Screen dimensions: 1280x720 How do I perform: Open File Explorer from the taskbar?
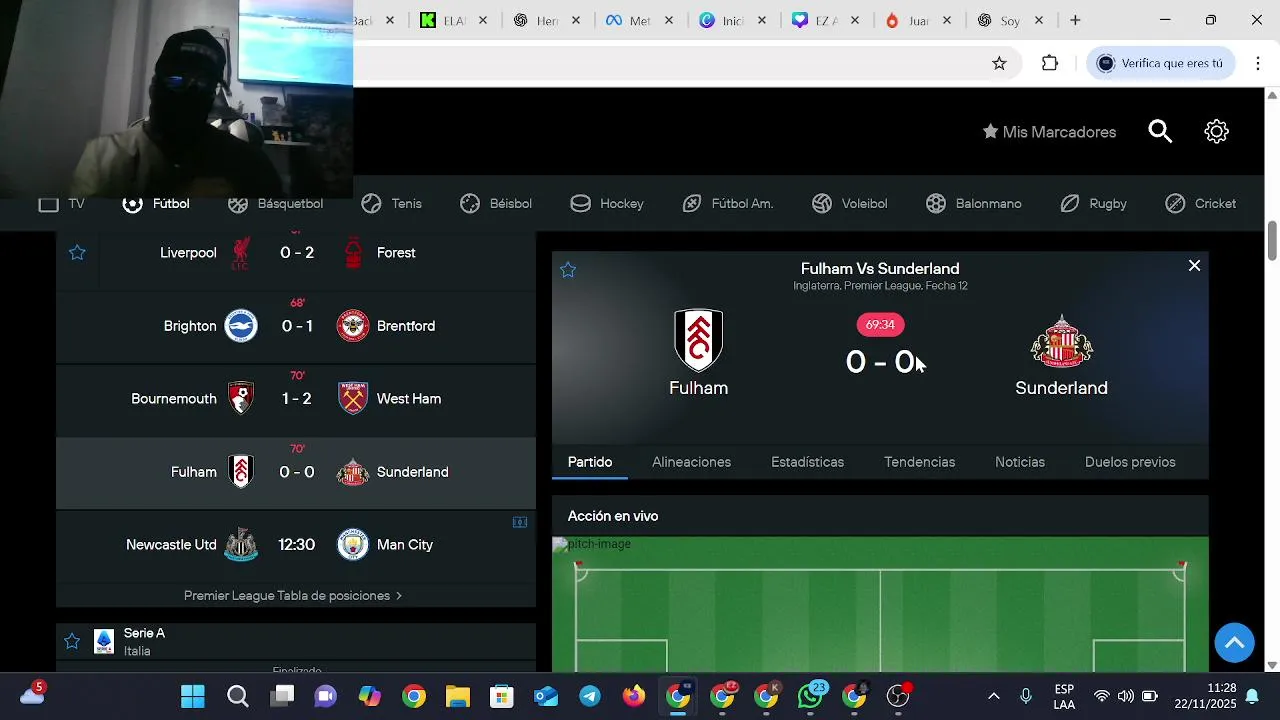[x=458, y=696]
